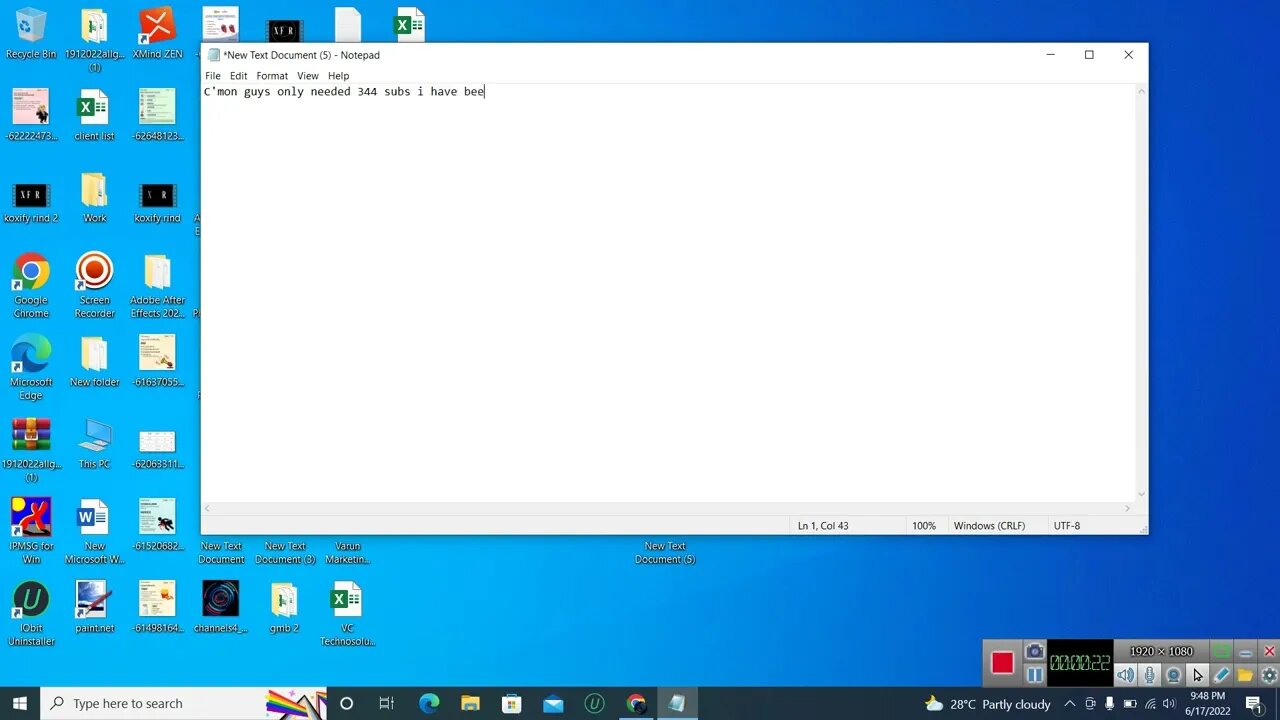Select the 'VC Technosolu...' Excel file icon

[x=347, y=613]
